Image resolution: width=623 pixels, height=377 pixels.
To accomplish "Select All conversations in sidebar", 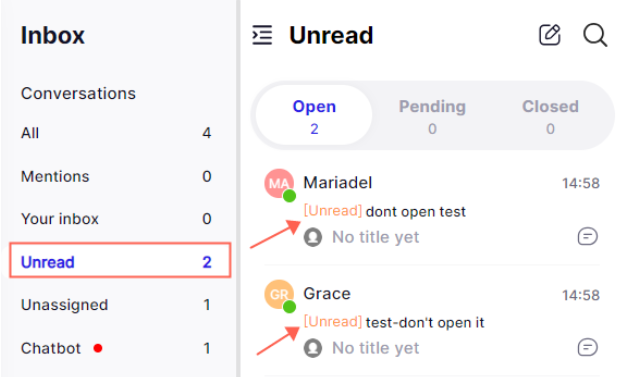I will 116,133.
